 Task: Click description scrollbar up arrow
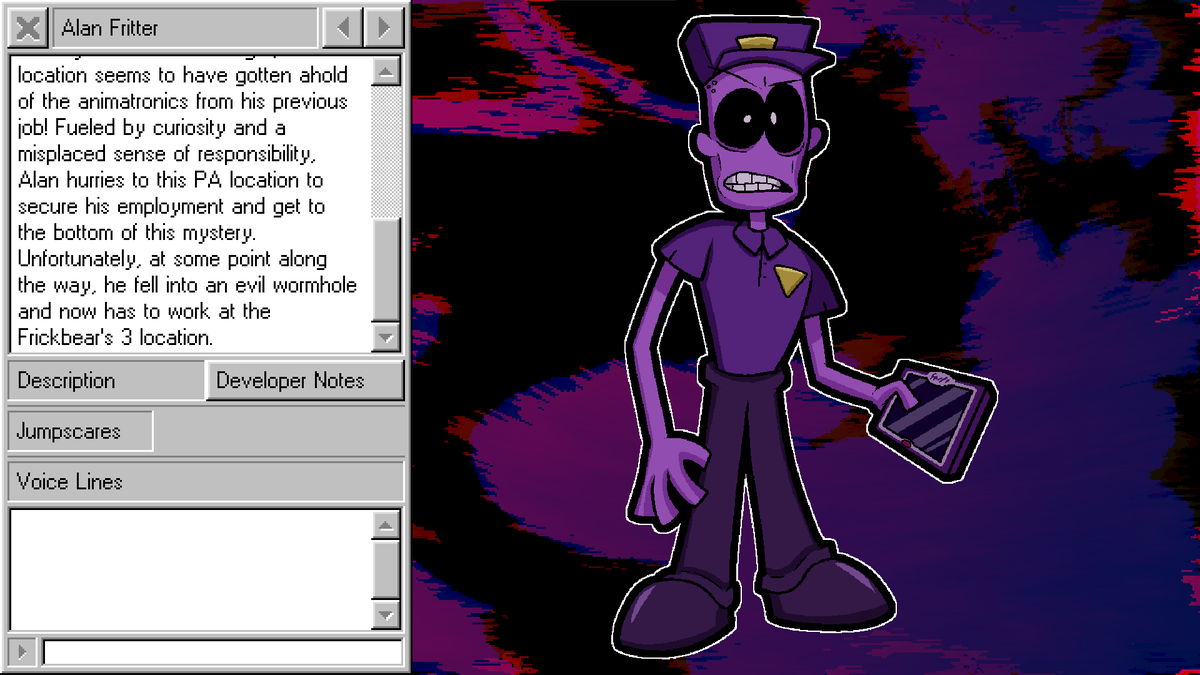(x=386, y=72)
